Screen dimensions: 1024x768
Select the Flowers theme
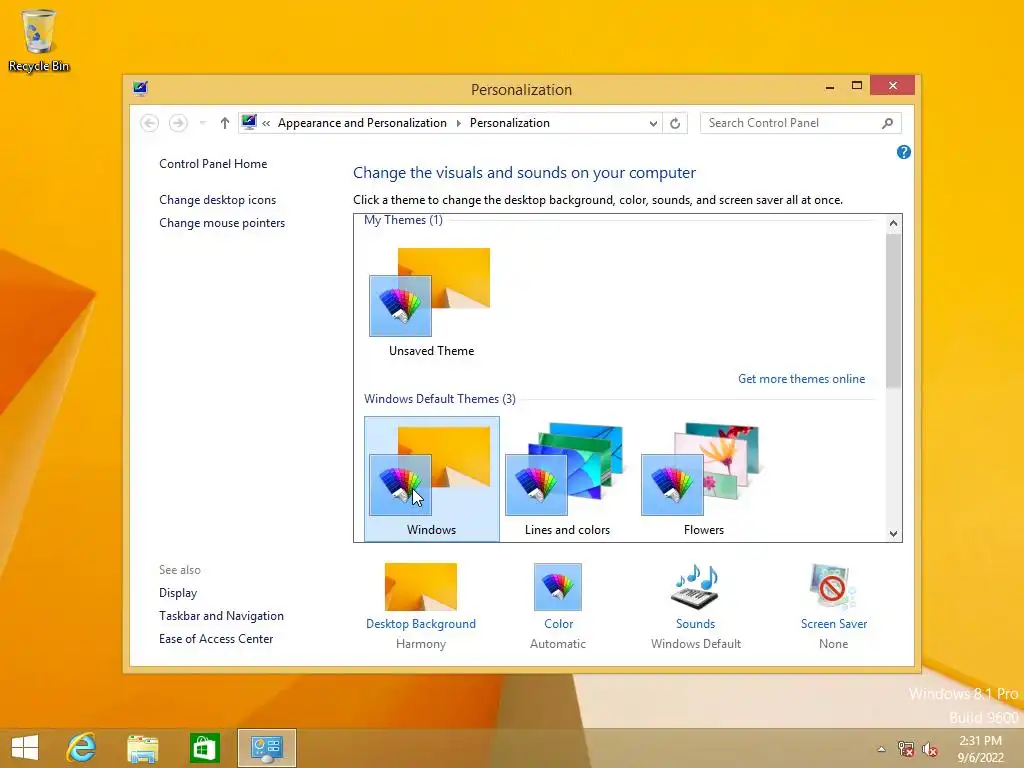[x=703, y=479]
